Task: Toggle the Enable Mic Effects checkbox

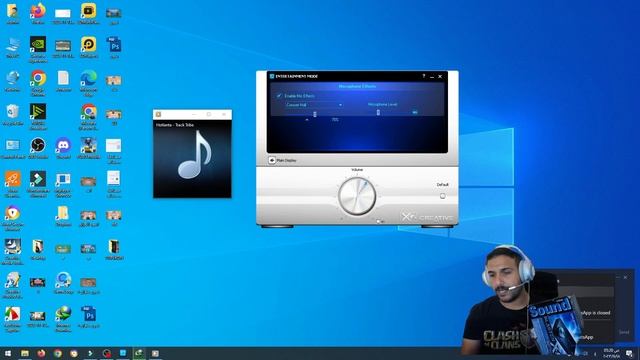Action: click(279, 96)
